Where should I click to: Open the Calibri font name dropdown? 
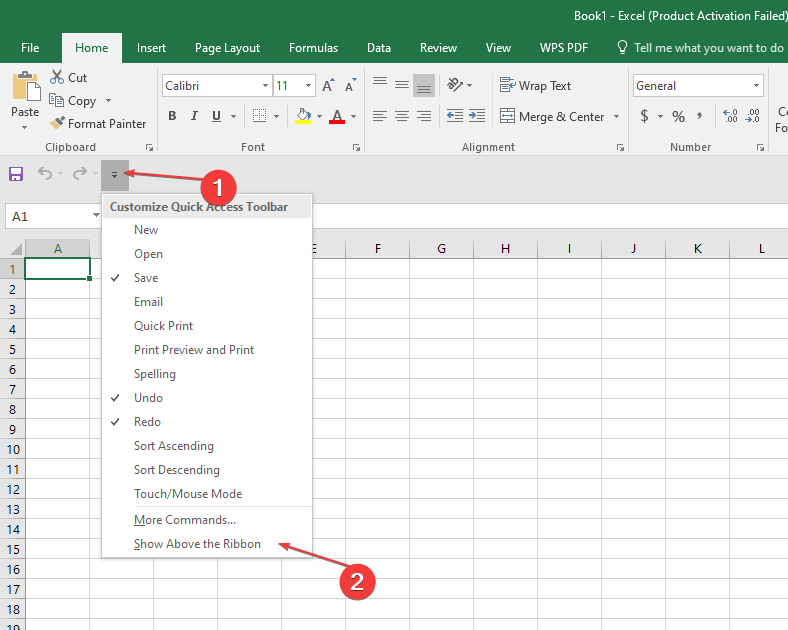pyautogui.click(x=265, y=86)
